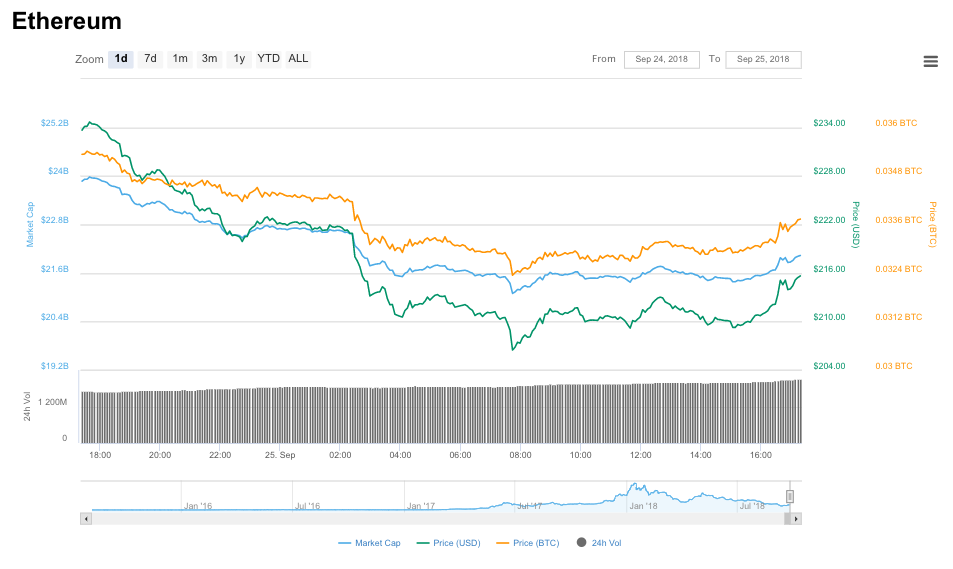
Task: Select the YTD zoom range
Action: pyautogui.click(x=268, y=59)
